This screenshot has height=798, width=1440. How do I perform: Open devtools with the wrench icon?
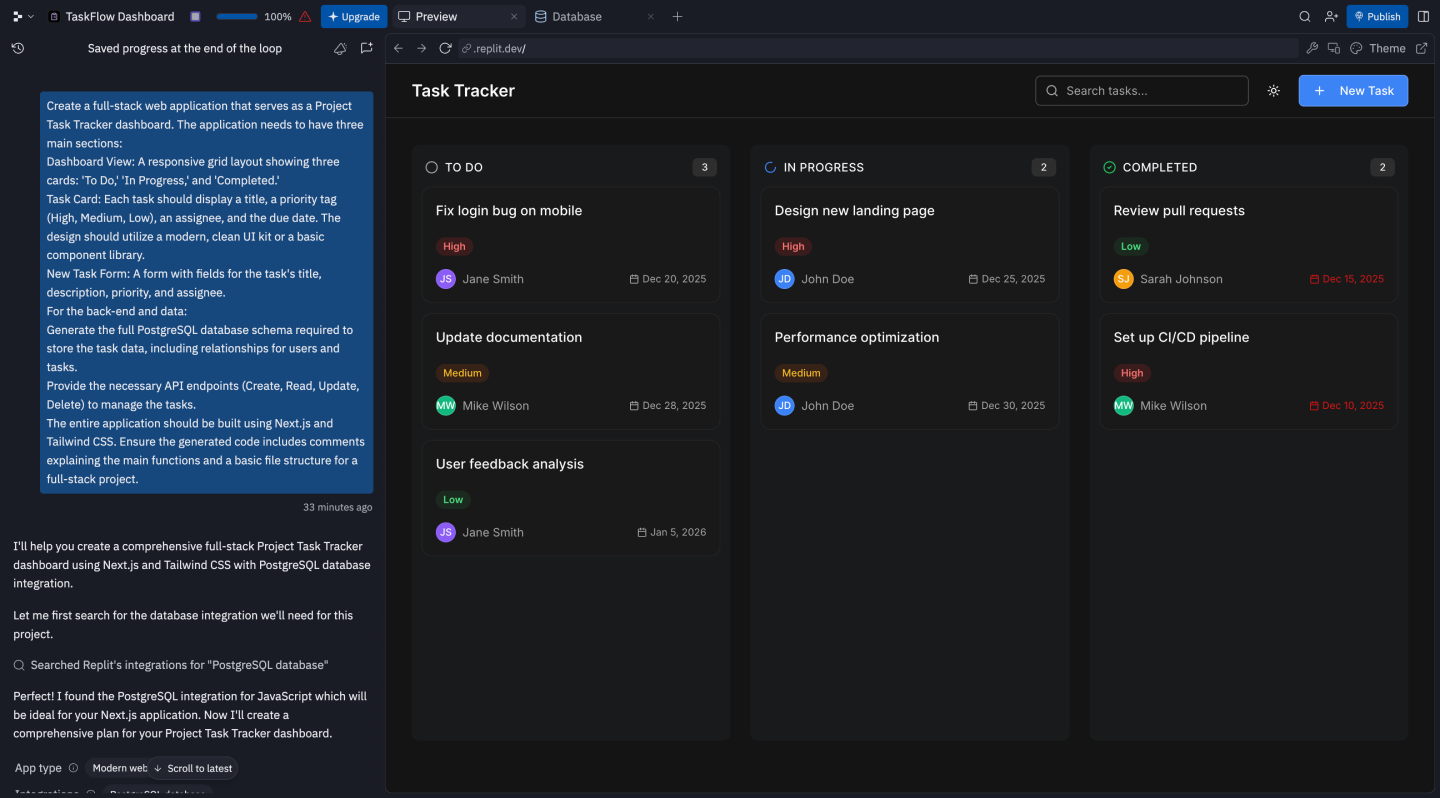(x=1312, y=47)
